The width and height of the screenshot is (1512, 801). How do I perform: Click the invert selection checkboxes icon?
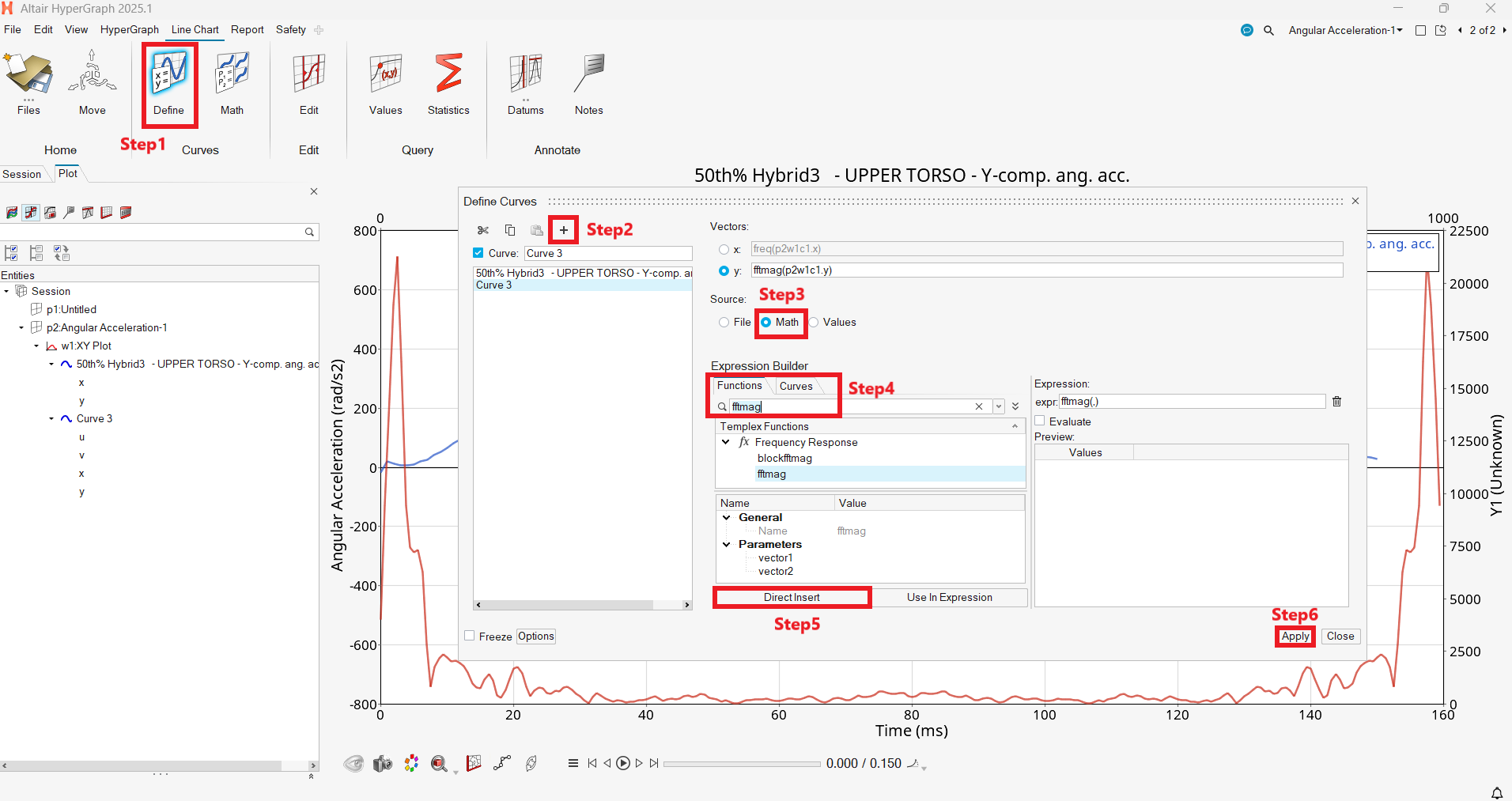pos(62,253)
